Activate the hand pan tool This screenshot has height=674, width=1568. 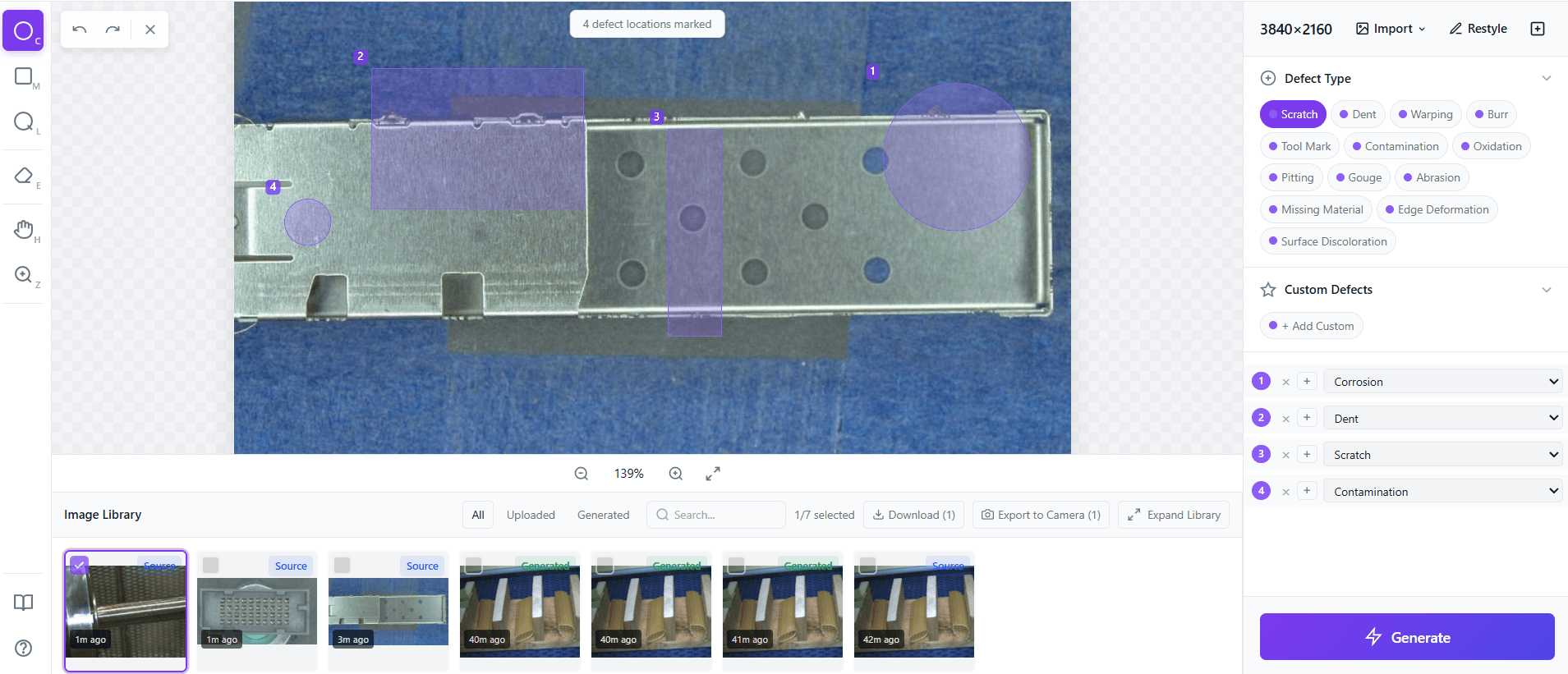coord(23,229)
